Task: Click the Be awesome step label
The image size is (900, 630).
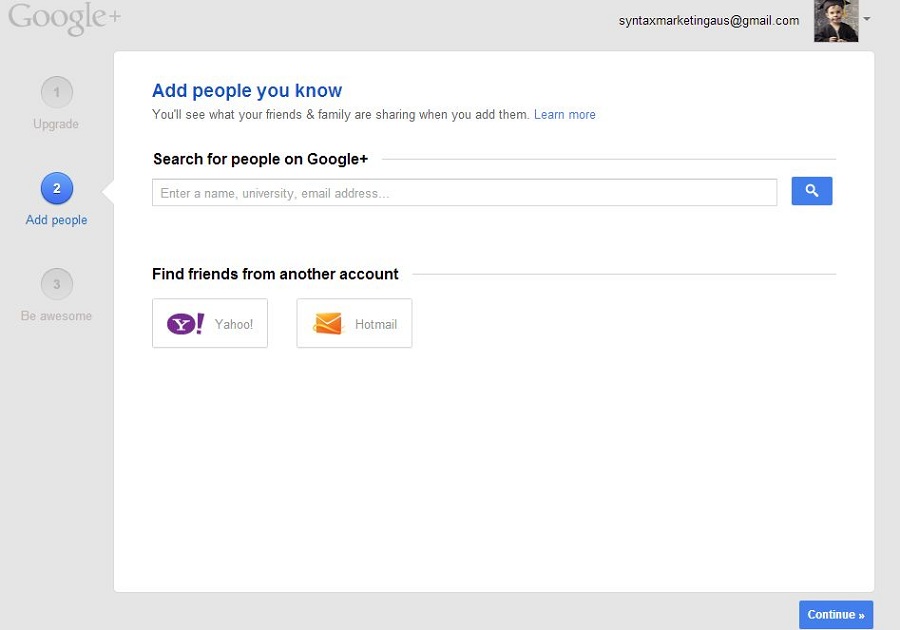Action: [x=56, y=316]
